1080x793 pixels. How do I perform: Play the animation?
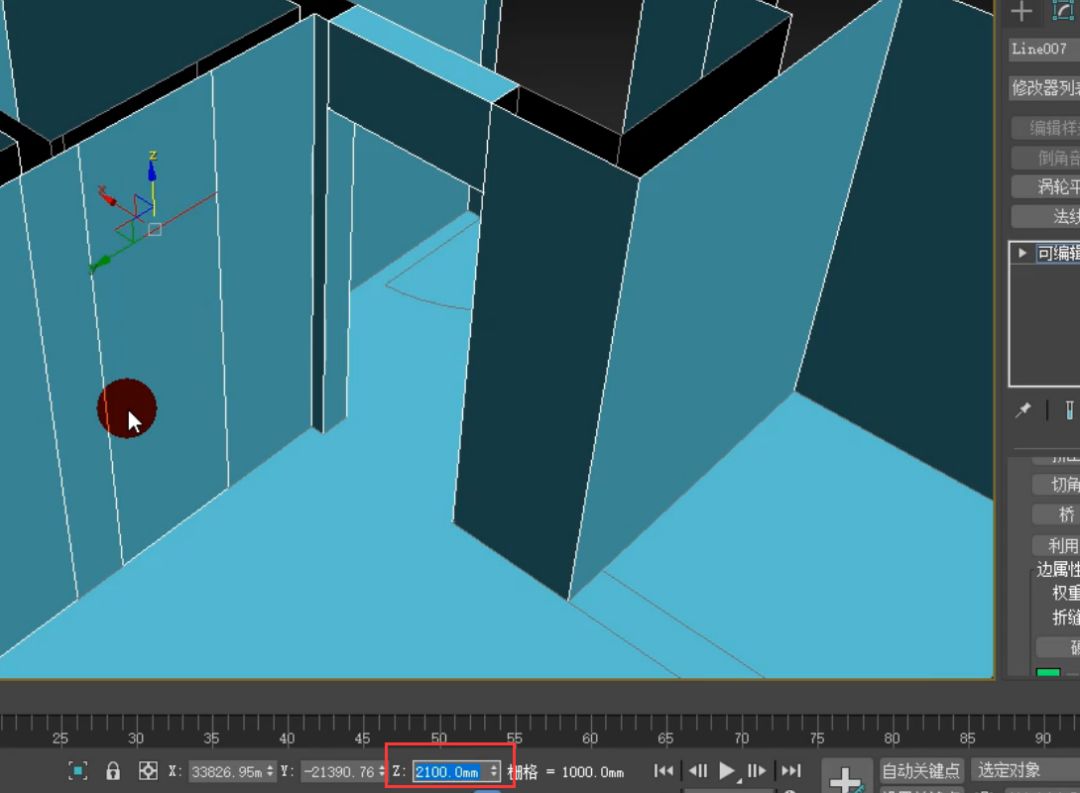coord(727,770)
